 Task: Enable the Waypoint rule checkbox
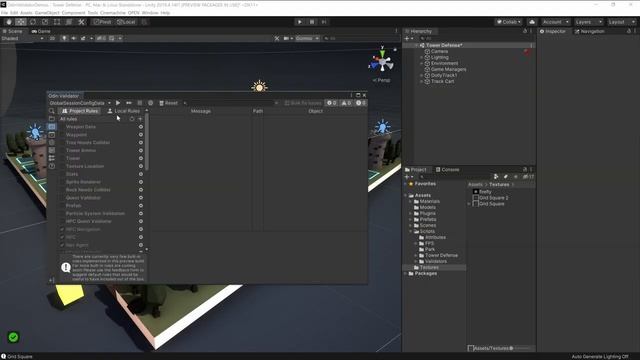point(62,135)
